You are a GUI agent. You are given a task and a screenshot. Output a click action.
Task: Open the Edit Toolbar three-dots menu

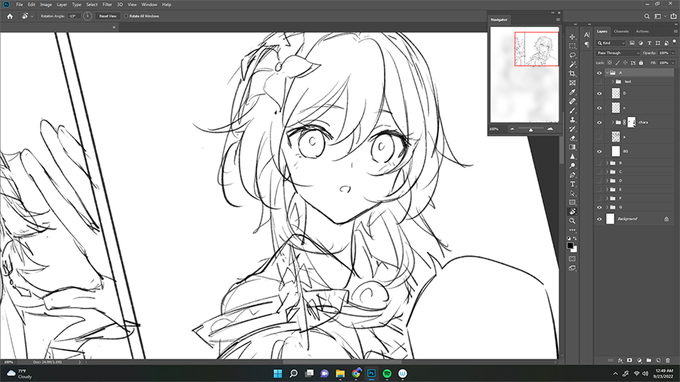point(572,230)
